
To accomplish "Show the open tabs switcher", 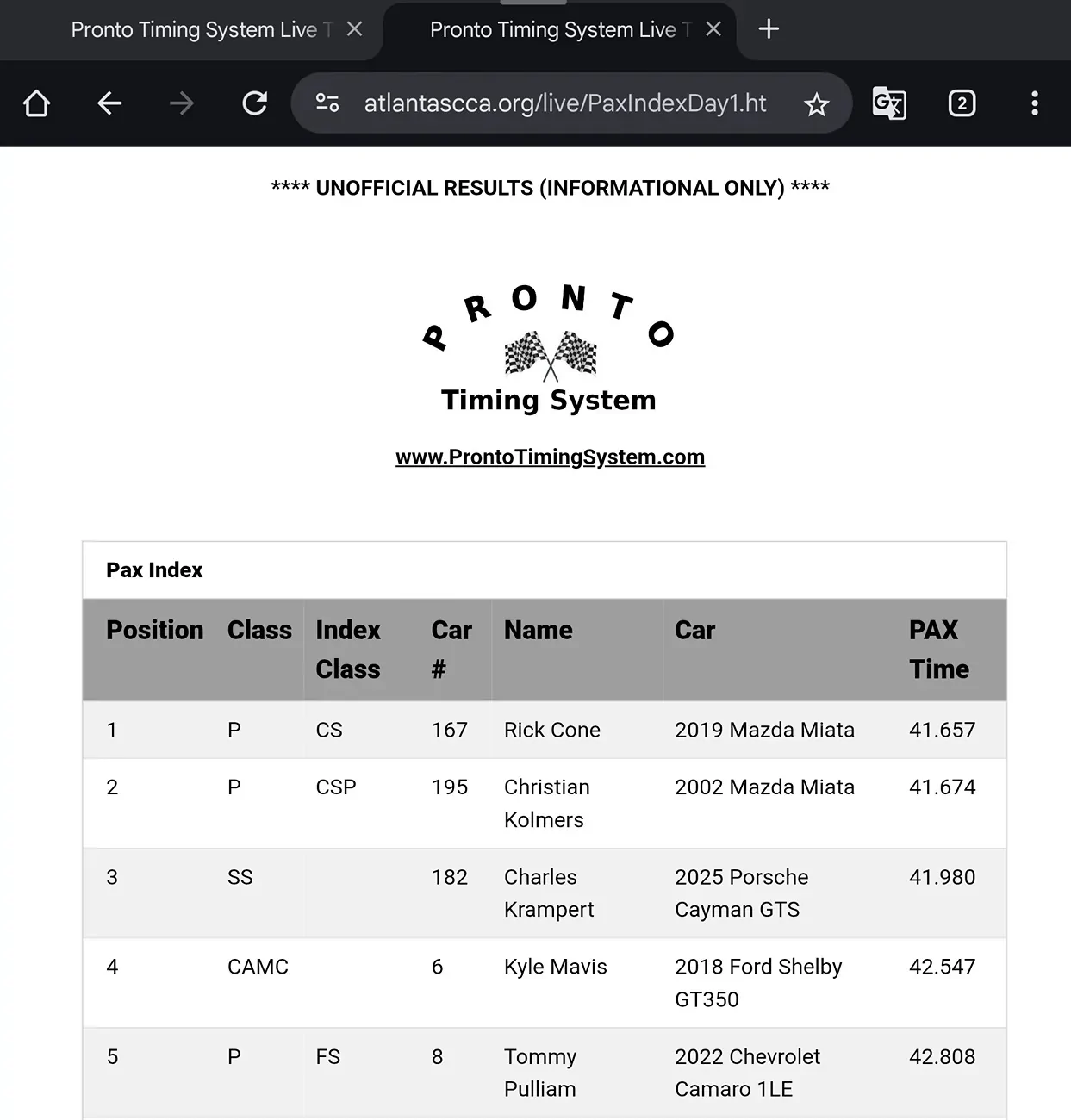I will pyautogui.click(x=962, y=103).
